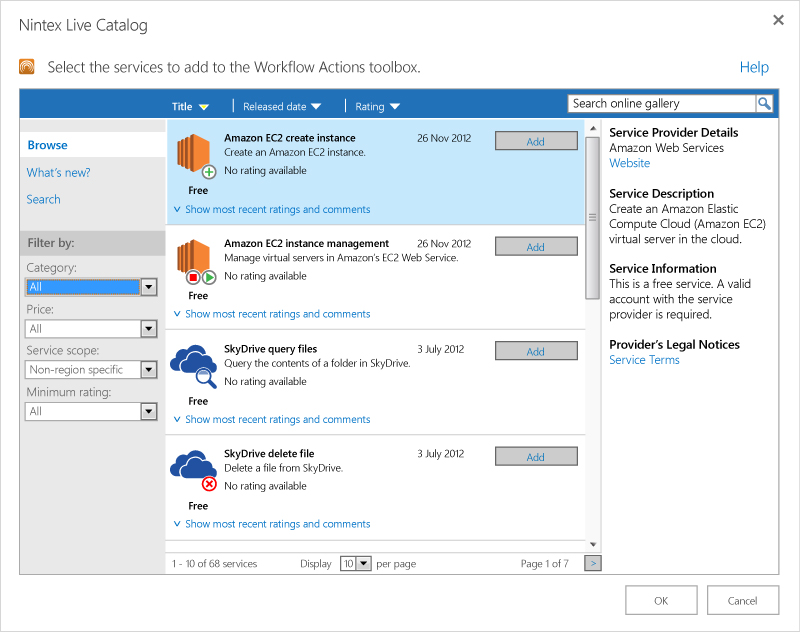Select the Browse tab
Viewport: 800px width, 632px height.
pos(47,145)
